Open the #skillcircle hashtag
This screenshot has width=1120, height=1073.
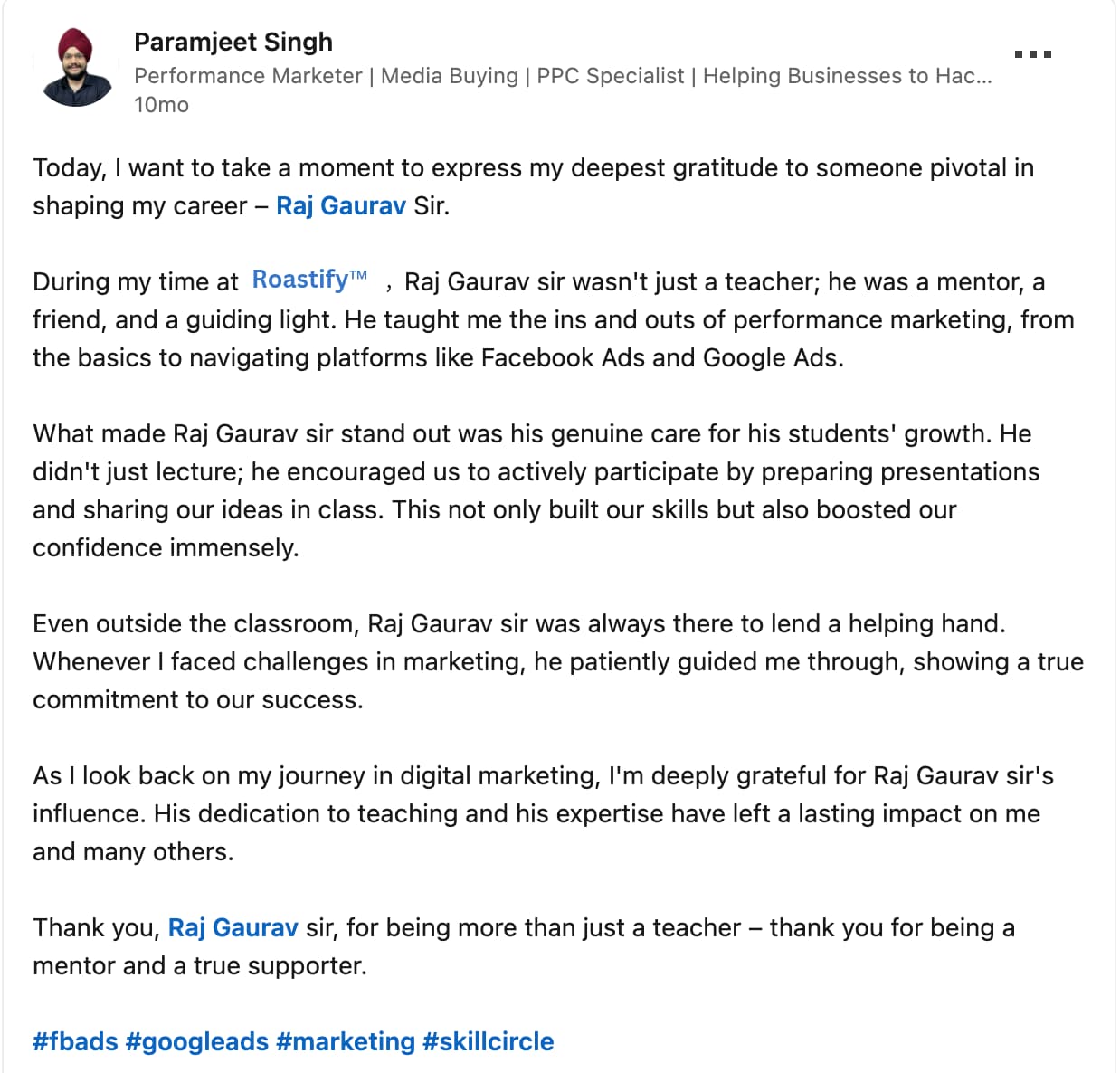point(488,1042)
